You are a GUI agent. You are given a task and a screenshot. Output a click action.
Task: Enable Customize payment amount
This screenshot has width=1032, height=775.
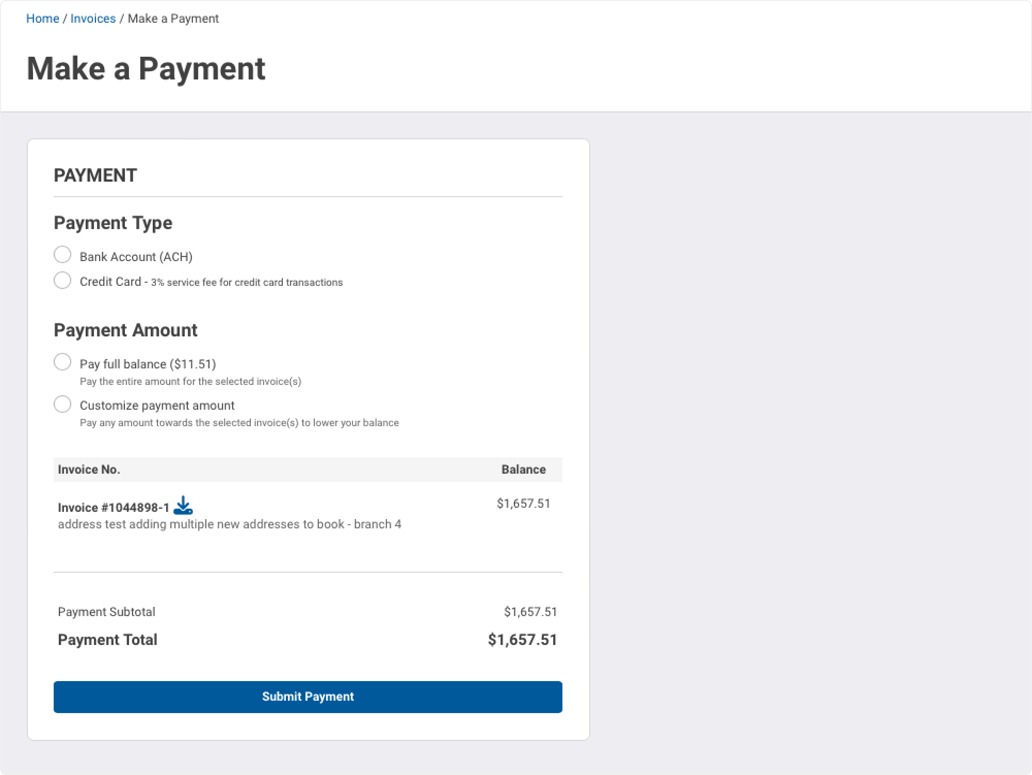(62, 403)
